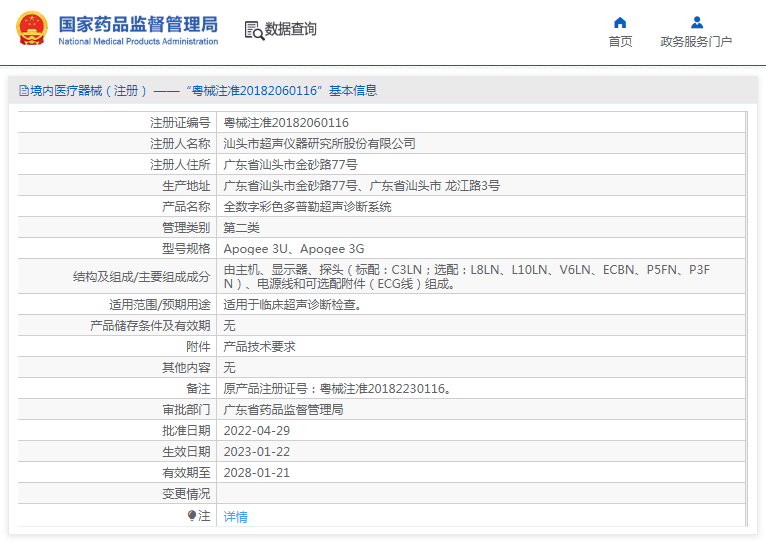The image size is (766, 543).
Task: Select 无 value in 其他内容 row
Action: point(229,368)
